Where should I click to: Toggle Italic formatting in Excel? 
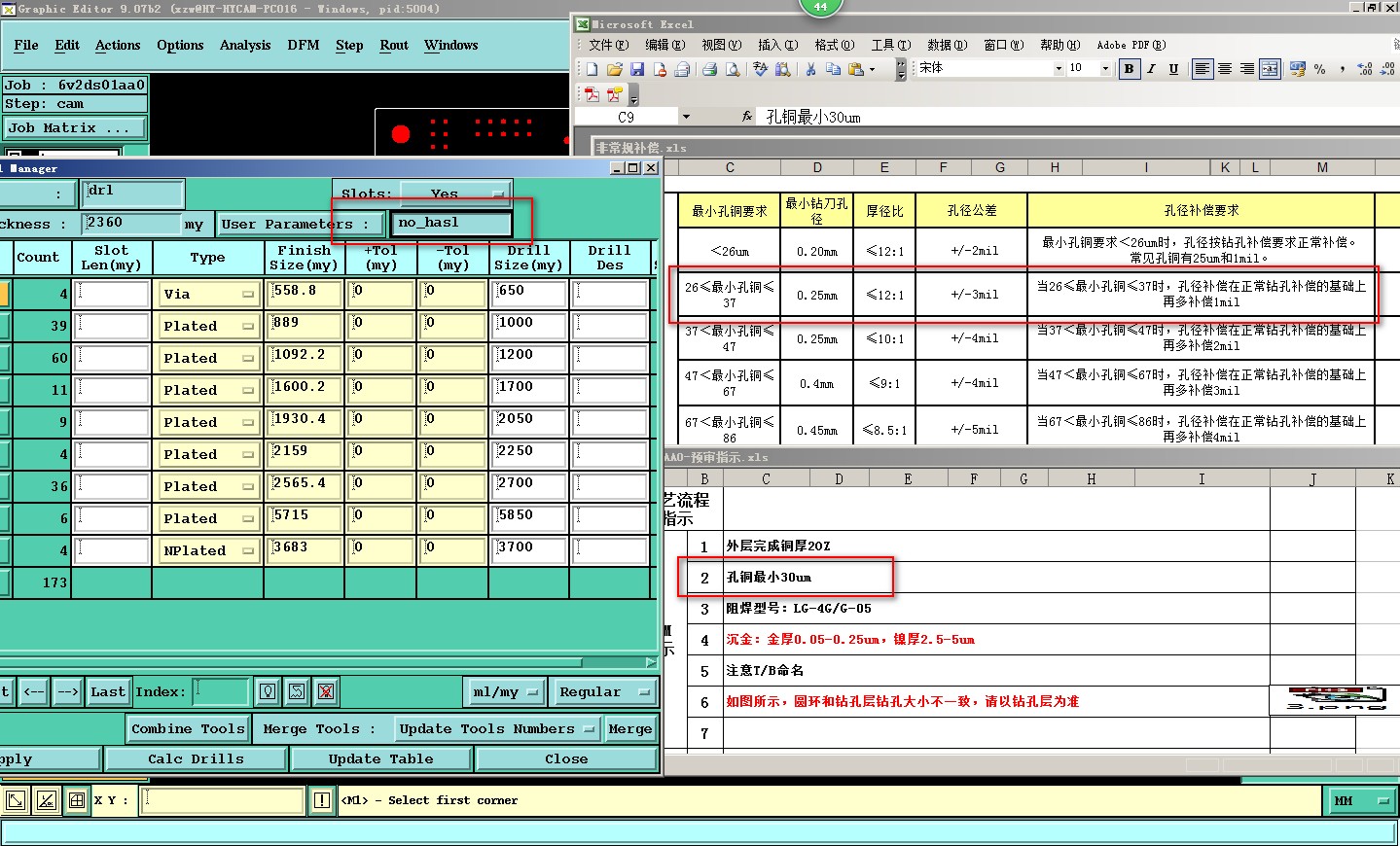click(1151, 69)
